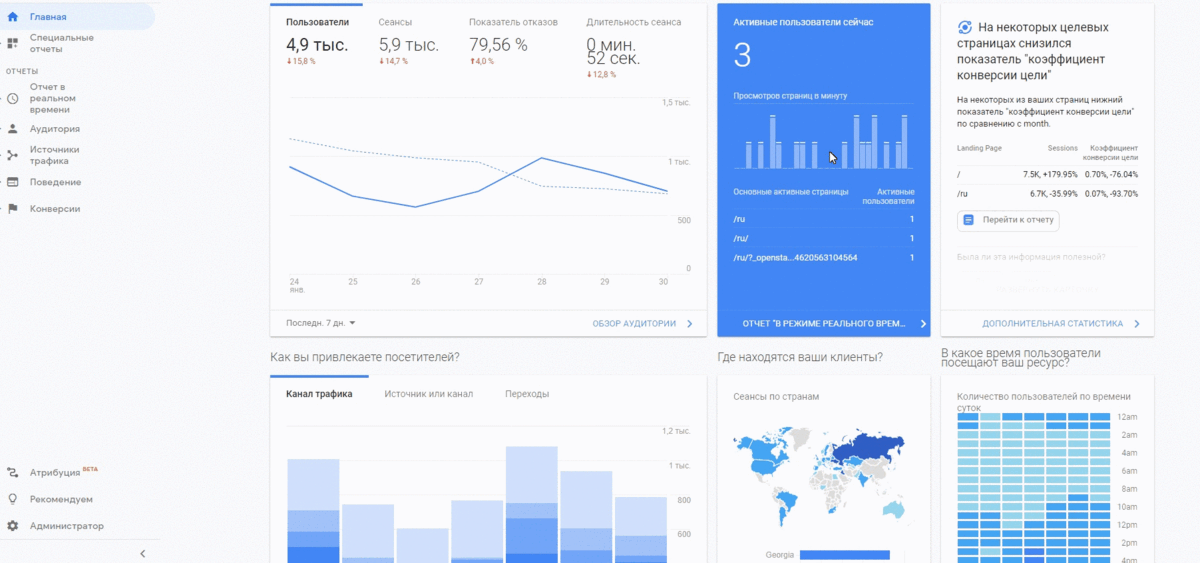Click the 5,9 тыс. sessions value

(409, 44)
